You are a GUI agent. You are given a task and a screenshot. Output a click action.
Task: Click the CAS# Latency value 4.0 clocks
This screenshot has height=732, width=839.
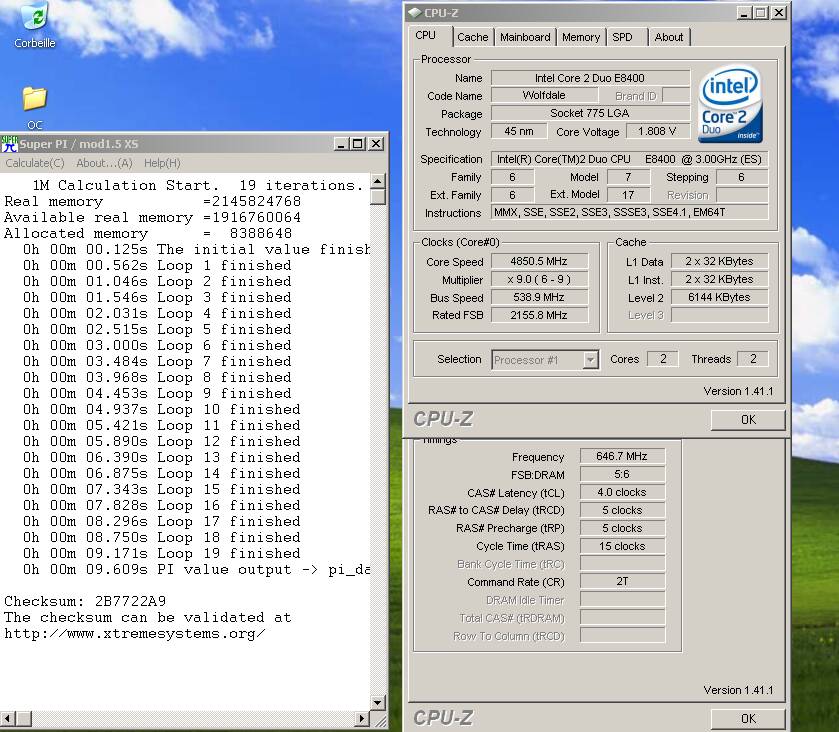(622, 492)
